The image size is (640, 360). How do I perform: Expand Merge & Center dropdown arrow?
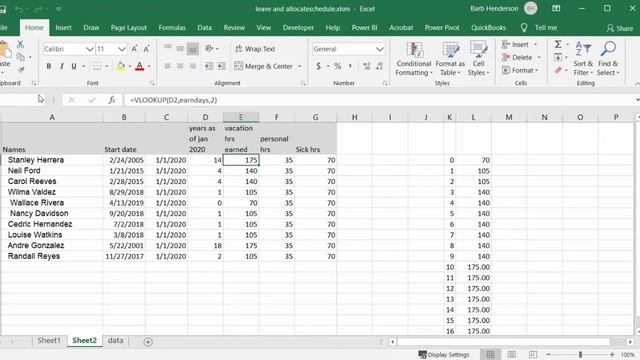click(x=300, y=66)
